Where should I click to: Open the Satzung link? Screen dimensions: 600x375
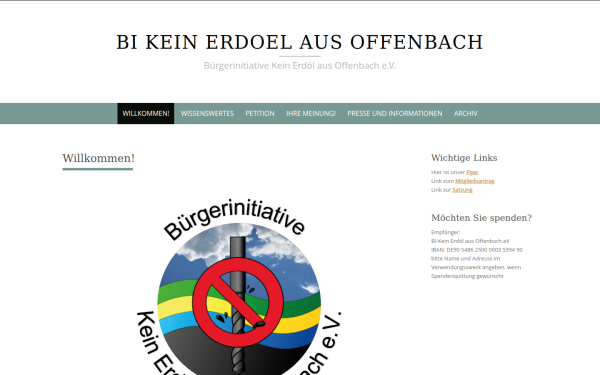point(462,190)
